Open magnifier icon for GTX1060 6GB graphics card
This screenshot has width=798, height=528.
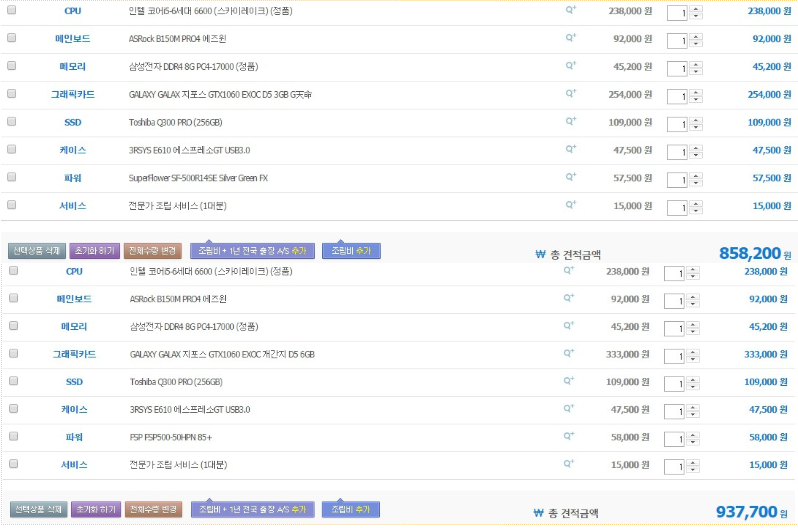pyautogui.click(x=568, y=353)
